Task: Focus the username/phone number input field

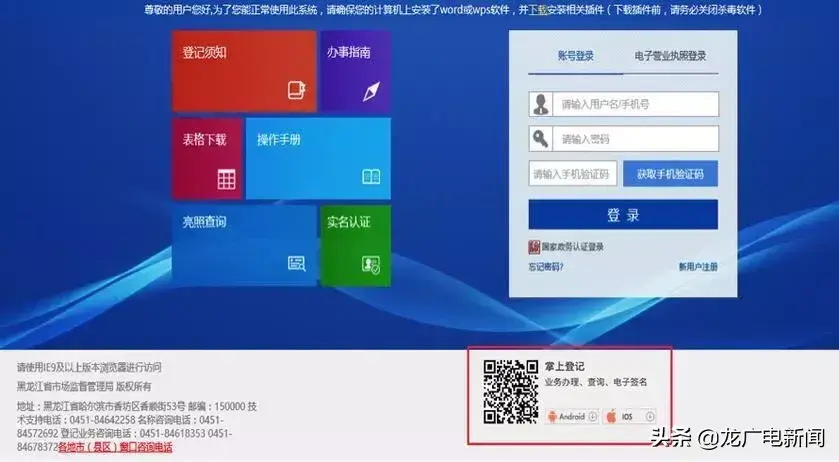Action: tap(637, 105)
